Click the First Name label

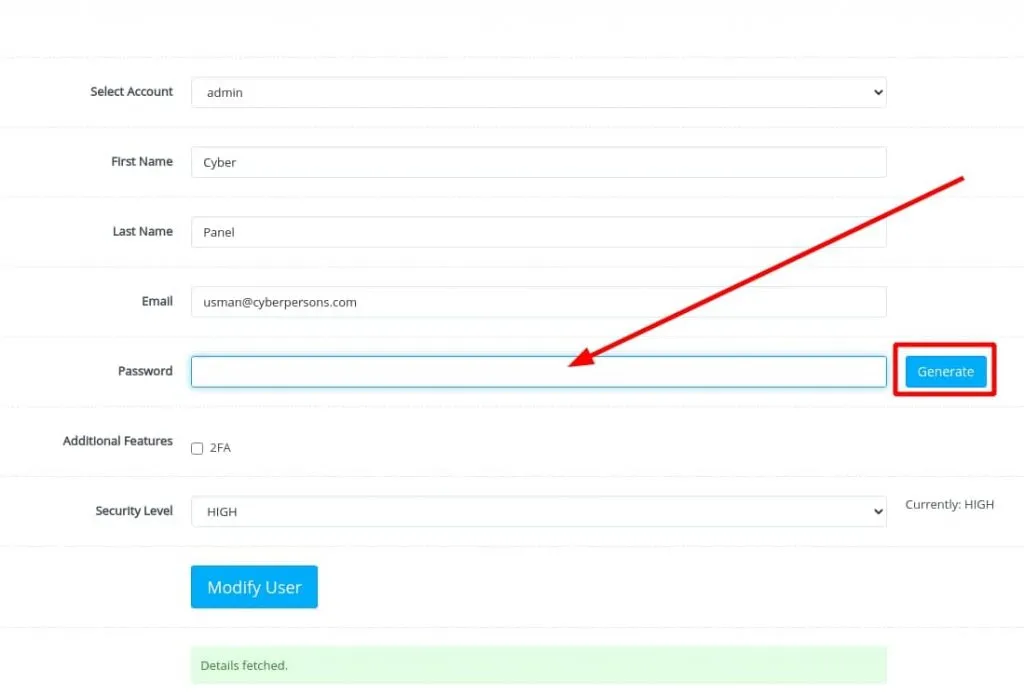point(141,161)
